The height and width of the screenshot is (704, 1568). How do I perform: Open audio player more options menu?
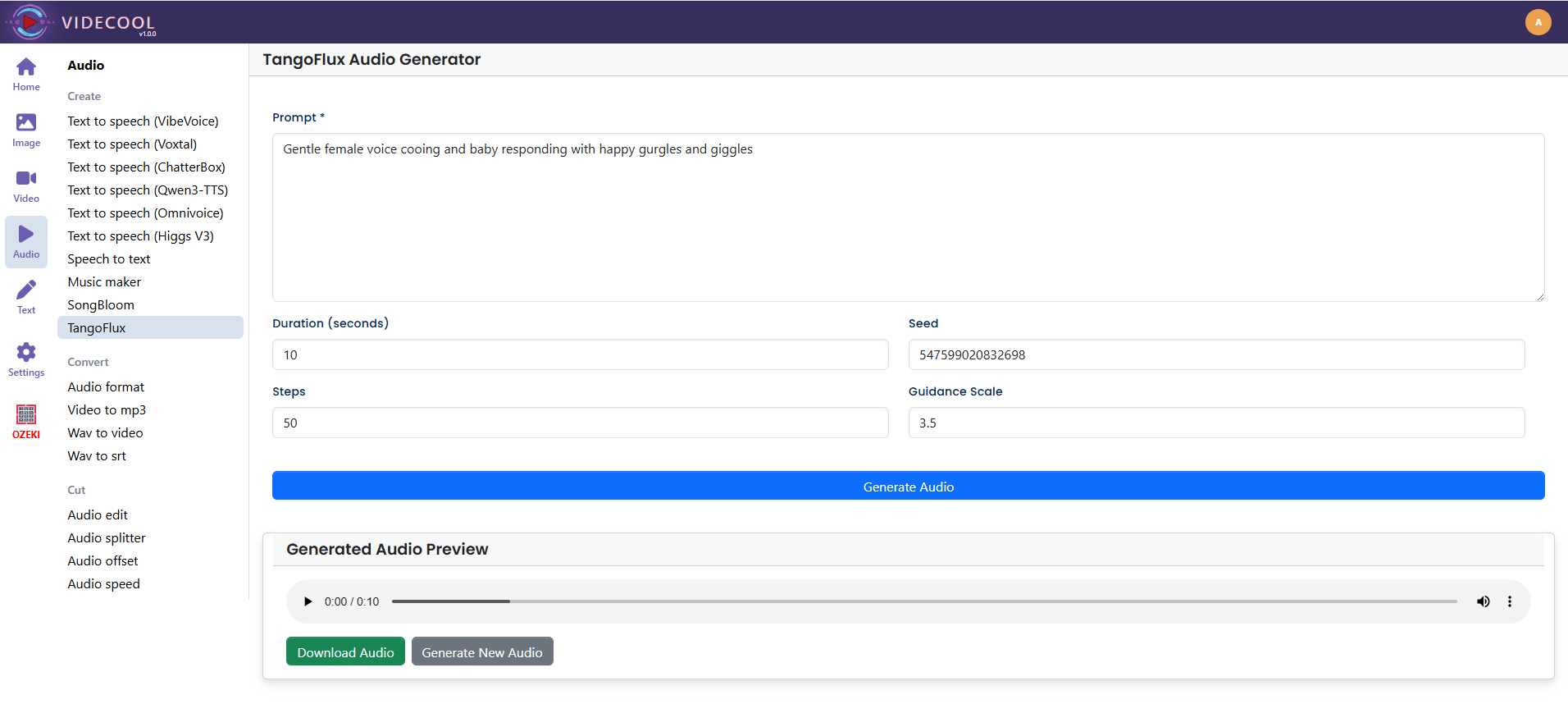click(x=1509, y=601)
